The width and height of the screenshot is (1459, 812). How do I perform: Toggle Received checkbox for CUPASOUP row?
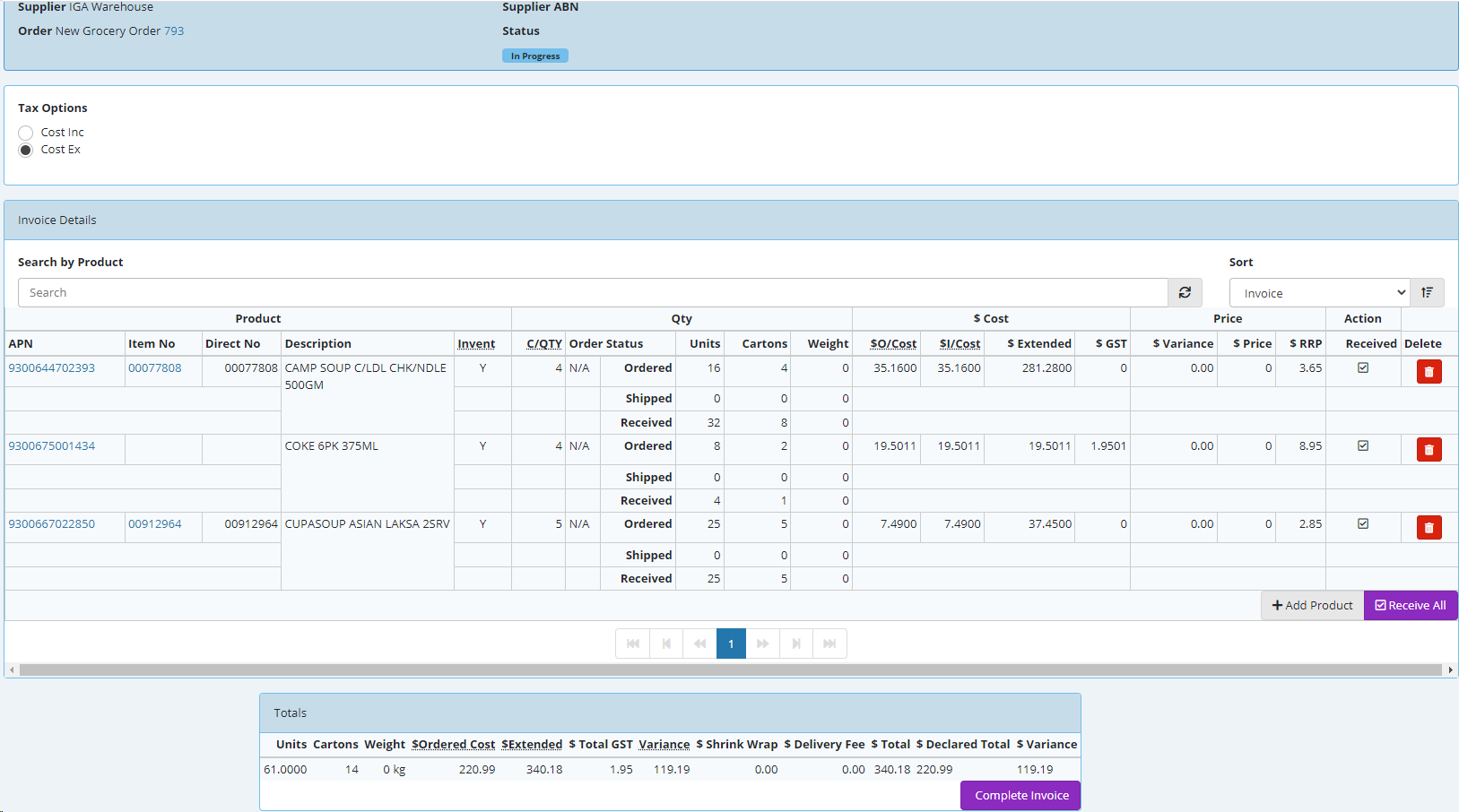pos(1363,523)
